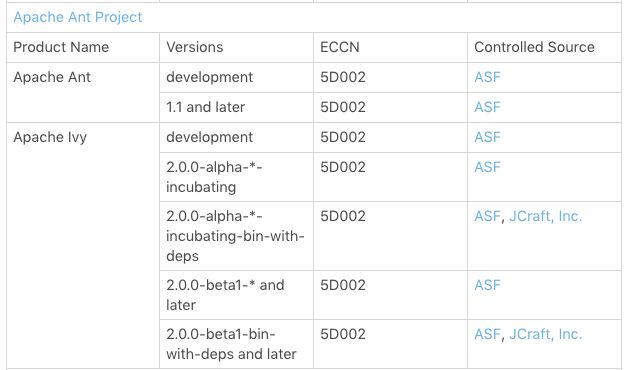Click ASF link in incubating-bin-with-deps row

487,216
